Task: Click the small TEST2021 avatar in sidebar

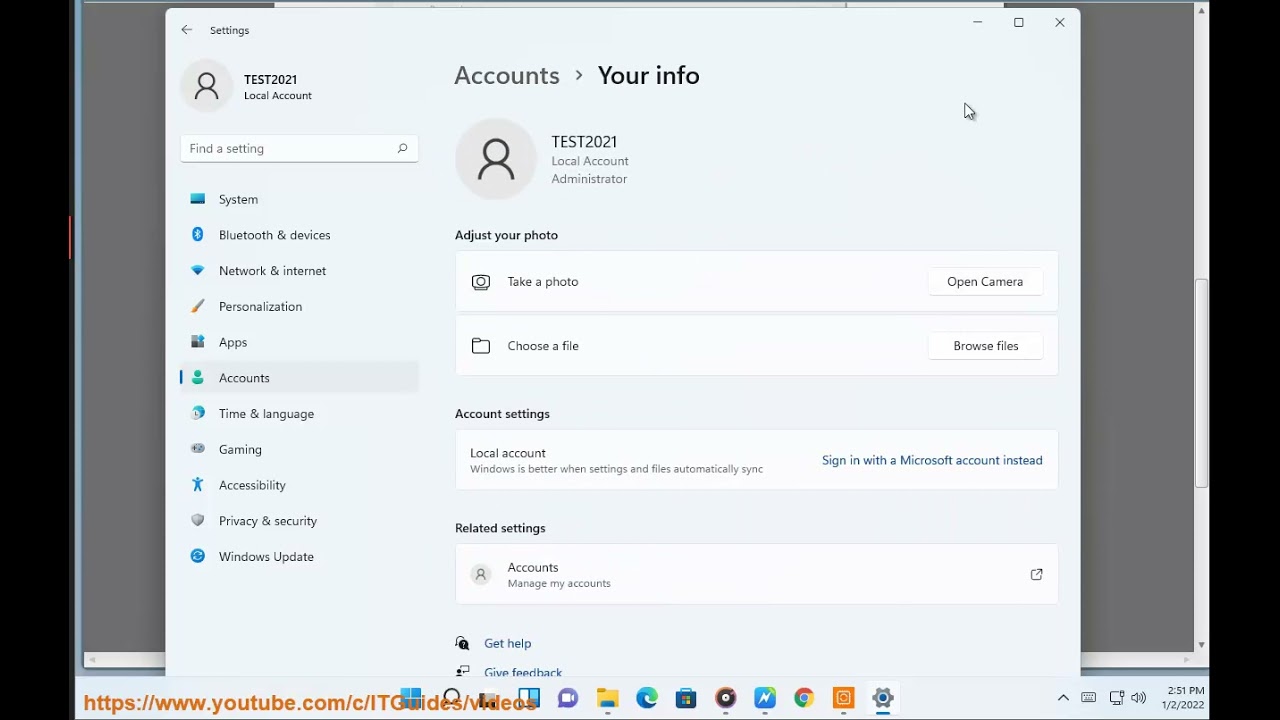Action: pos(207,87)
